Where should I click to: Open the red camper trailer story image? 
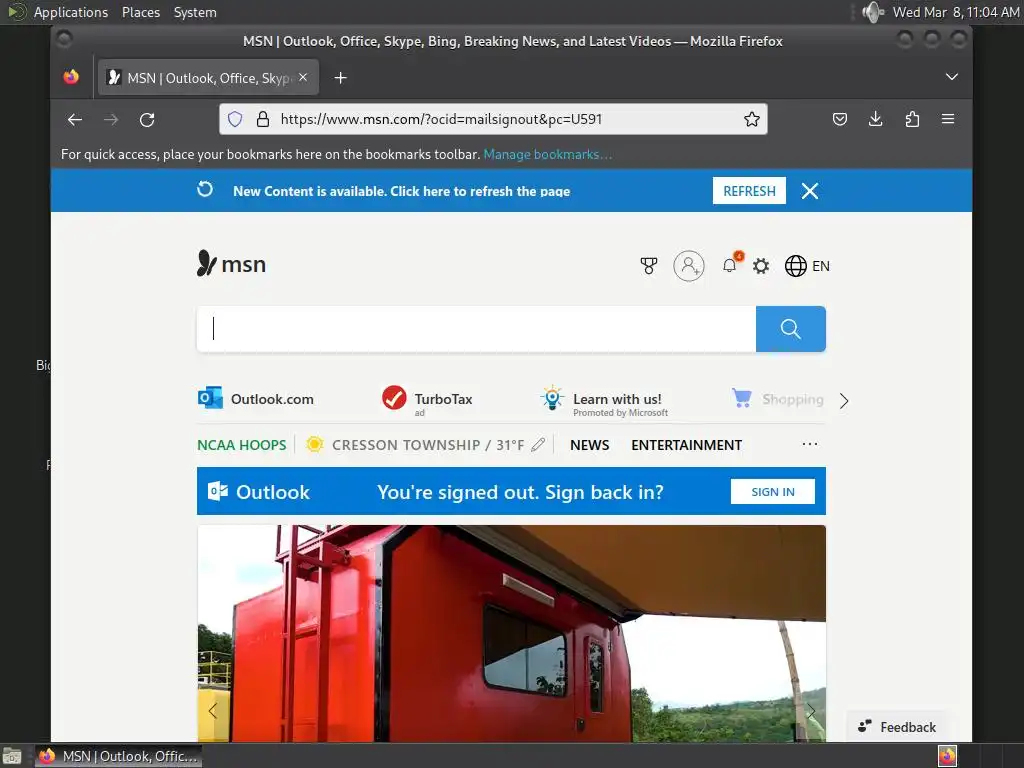[x=511, y=633]
